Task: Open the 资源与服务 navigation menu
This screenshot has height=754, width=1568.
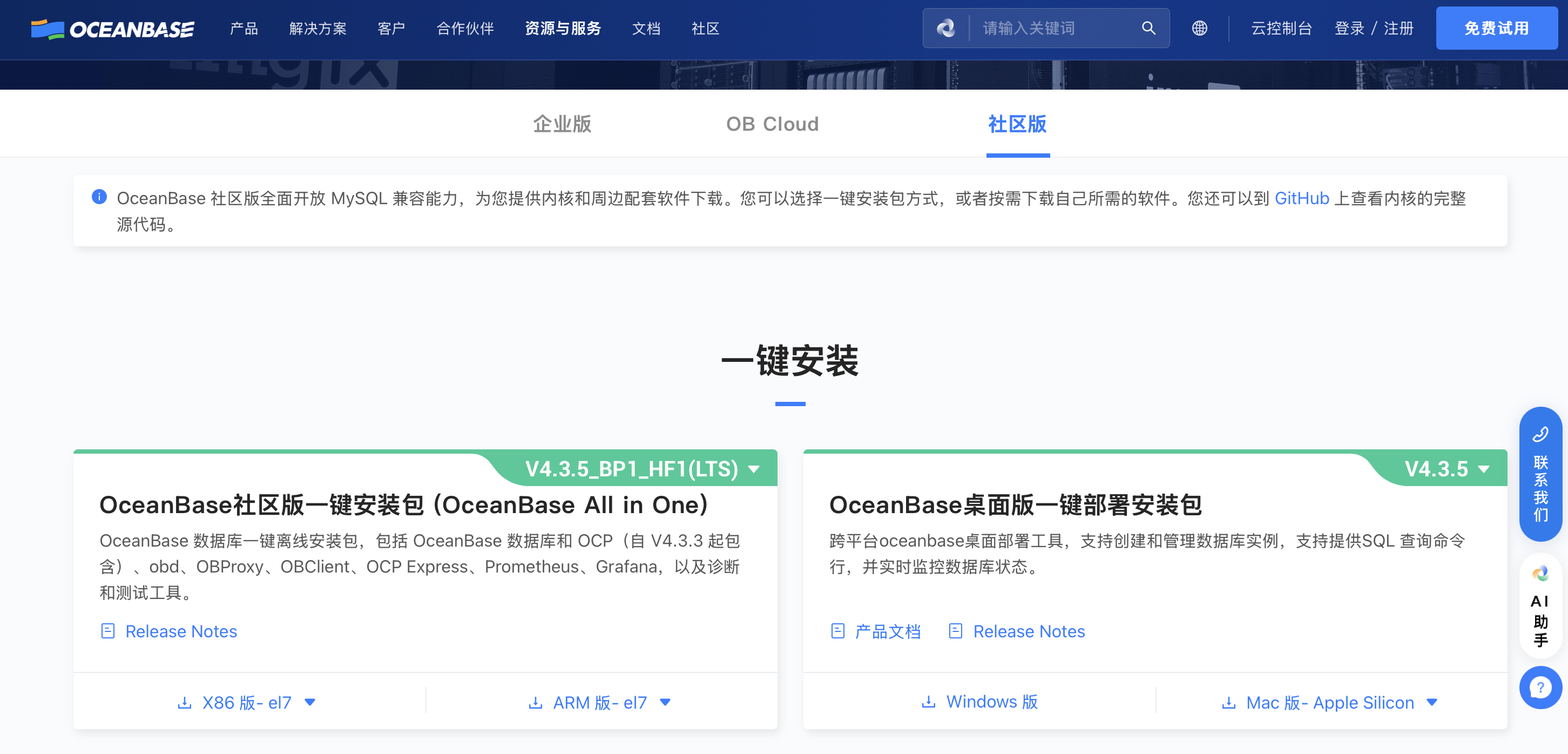Action: point(563,29)
